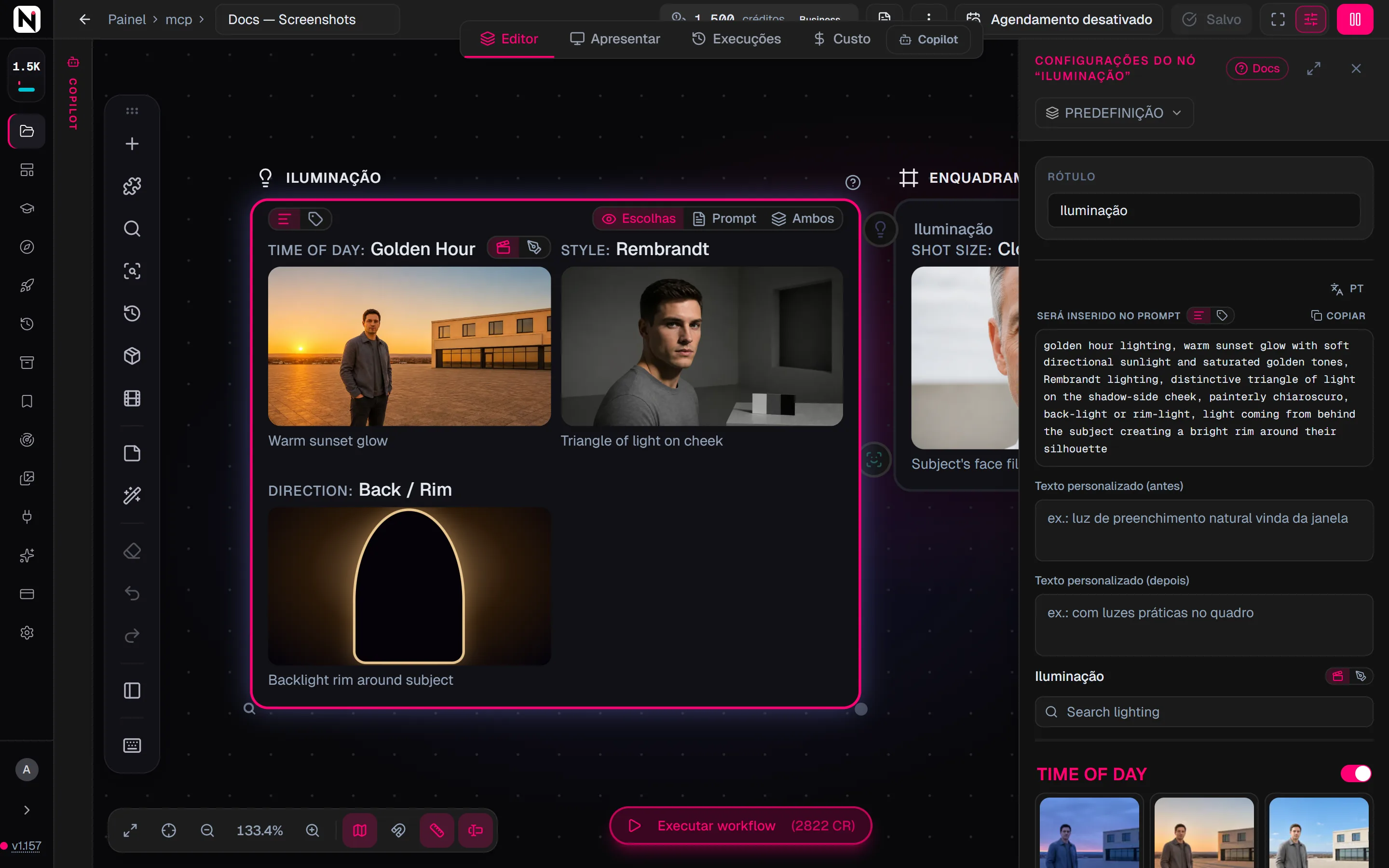Toggle the ruler button in bottom bar
1389x868 pixels.
click(437, 830)
